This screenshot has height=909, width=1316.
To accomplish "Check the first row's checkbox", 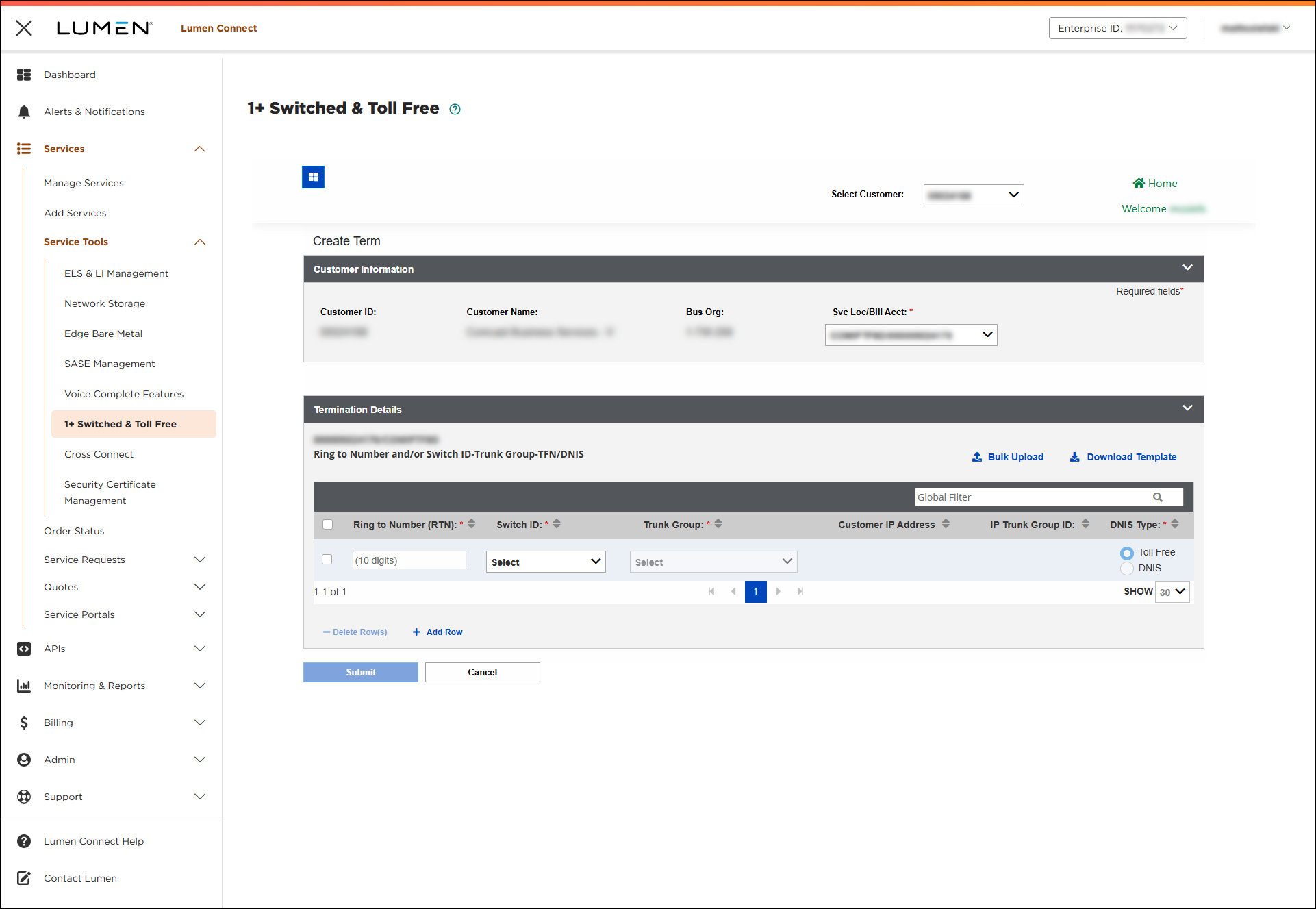I will point(327,560).
